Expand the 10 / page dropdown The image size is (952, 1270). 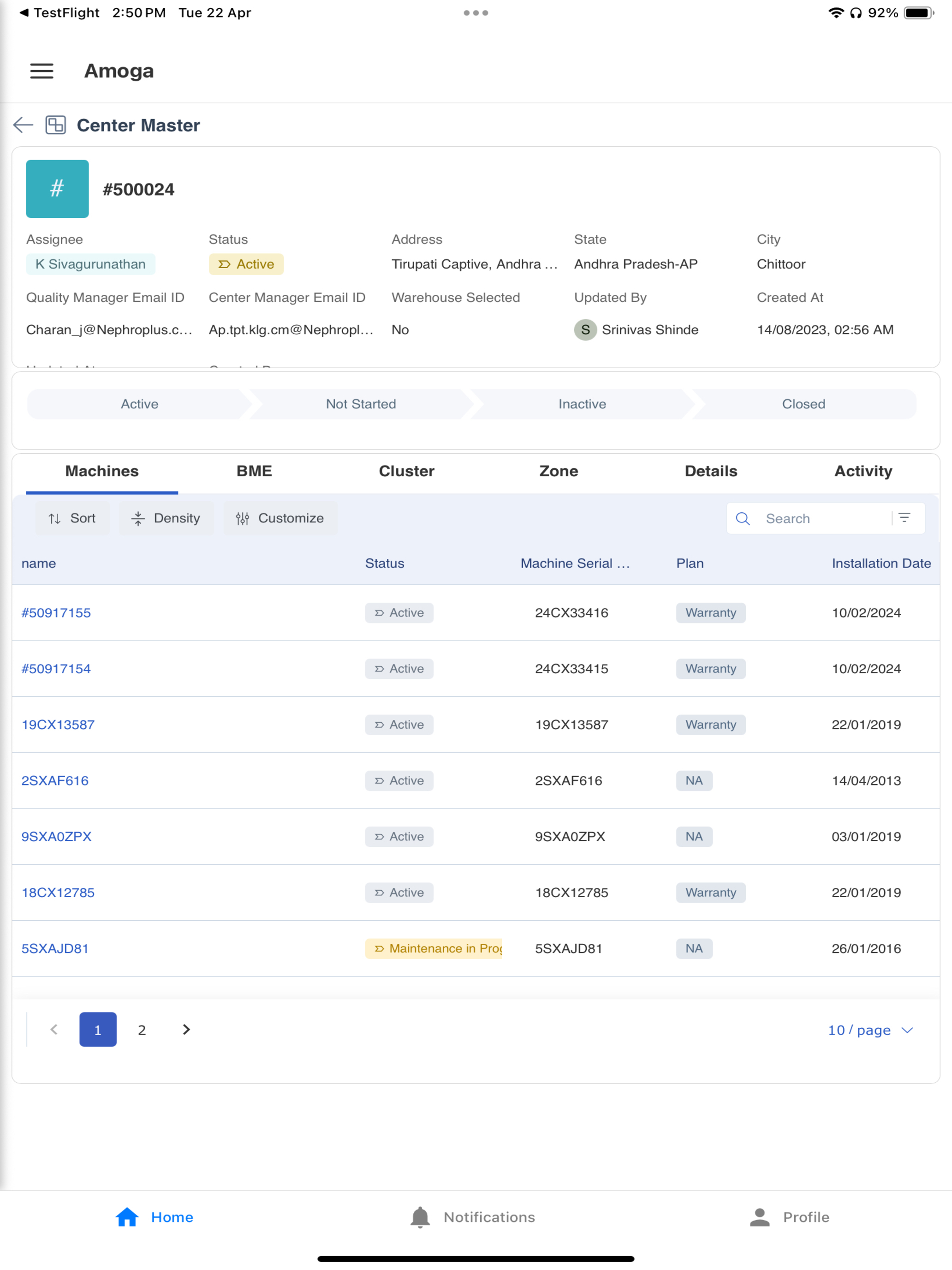click(870, 1030)
